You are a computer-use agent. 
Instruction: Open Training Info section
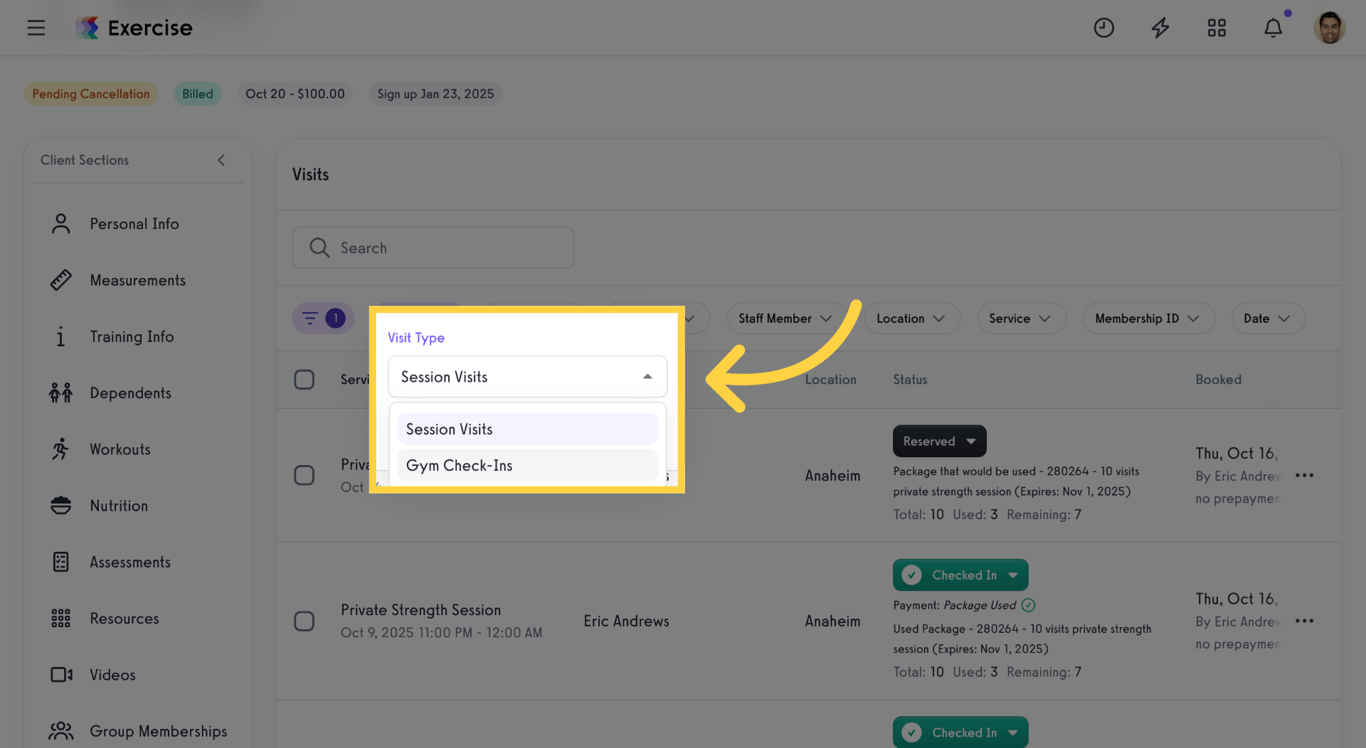[131, 337]
